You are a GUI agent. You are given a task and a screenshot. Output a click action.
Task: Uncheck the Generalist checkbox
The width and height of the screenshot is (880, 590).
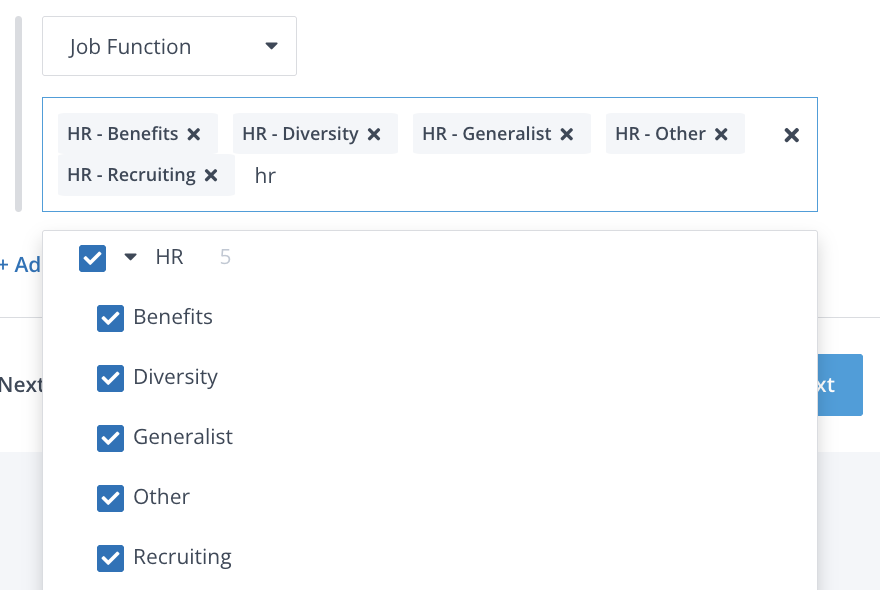click(110, 438)
